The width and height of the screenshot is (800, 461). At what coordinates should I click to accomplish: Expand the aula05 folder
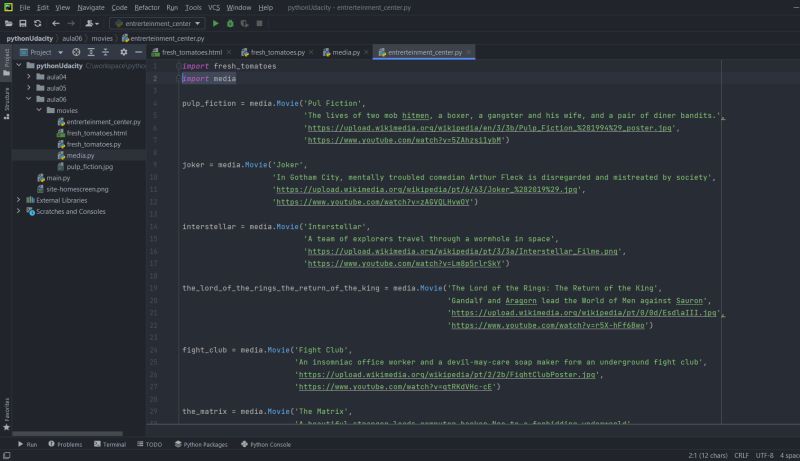pyautogui.click(x=29, y=88)
